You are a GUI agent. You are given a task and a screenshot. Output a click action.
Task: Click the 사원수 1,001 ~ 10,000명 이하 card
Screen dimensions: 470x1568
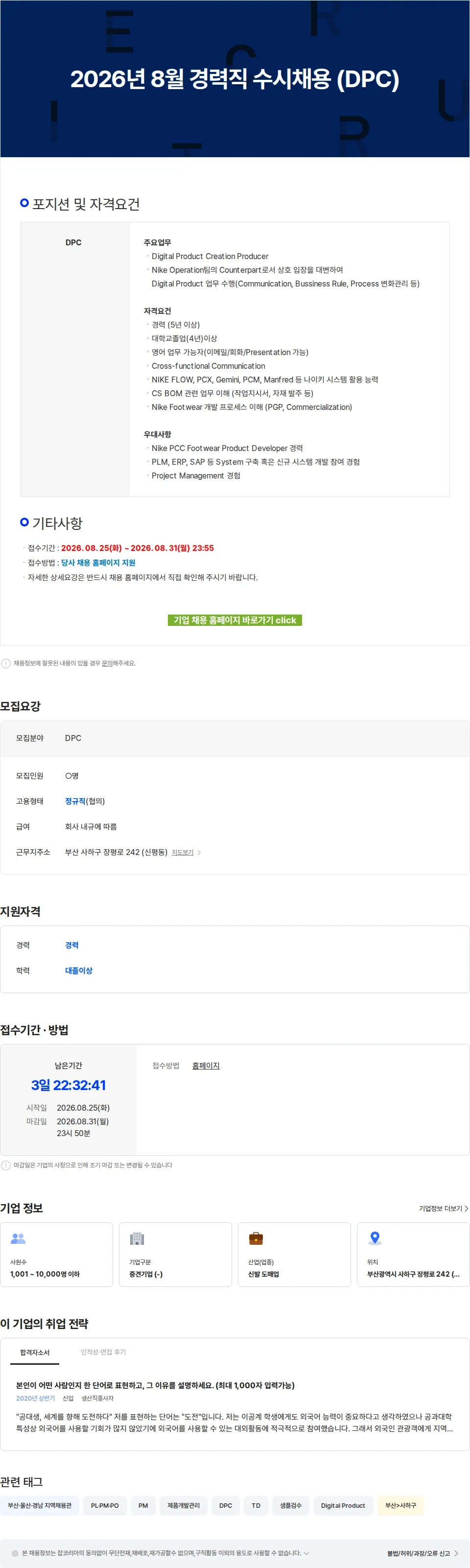click(x=57, y=1255)
